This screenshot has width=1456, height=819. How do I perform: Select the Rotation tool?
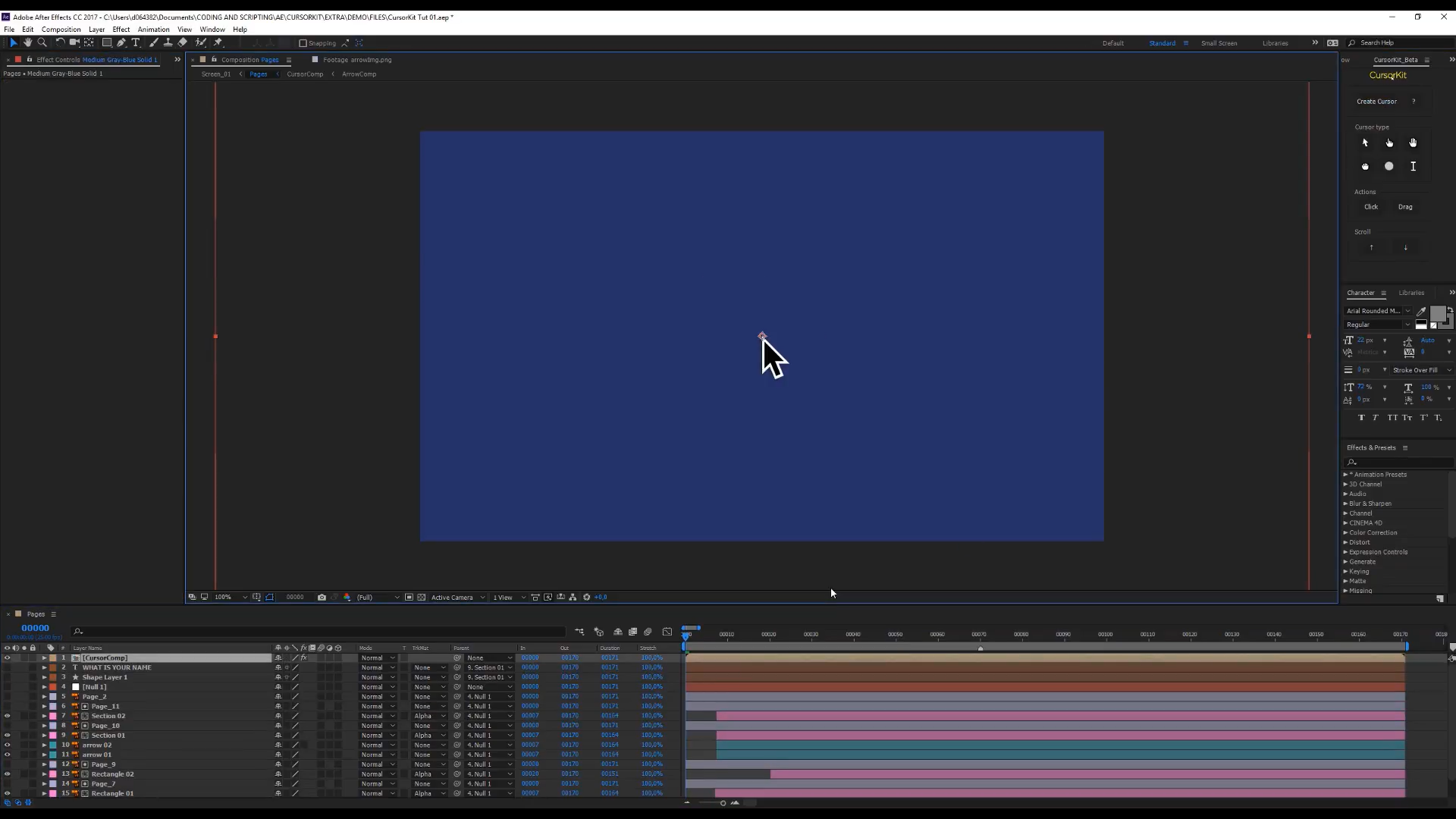pyautogui.click(x=60, y=42)
